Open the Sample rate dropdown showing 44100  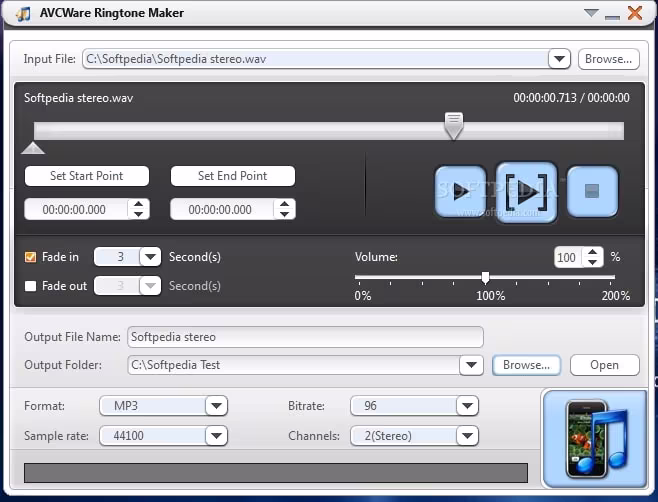pos(217,436)
